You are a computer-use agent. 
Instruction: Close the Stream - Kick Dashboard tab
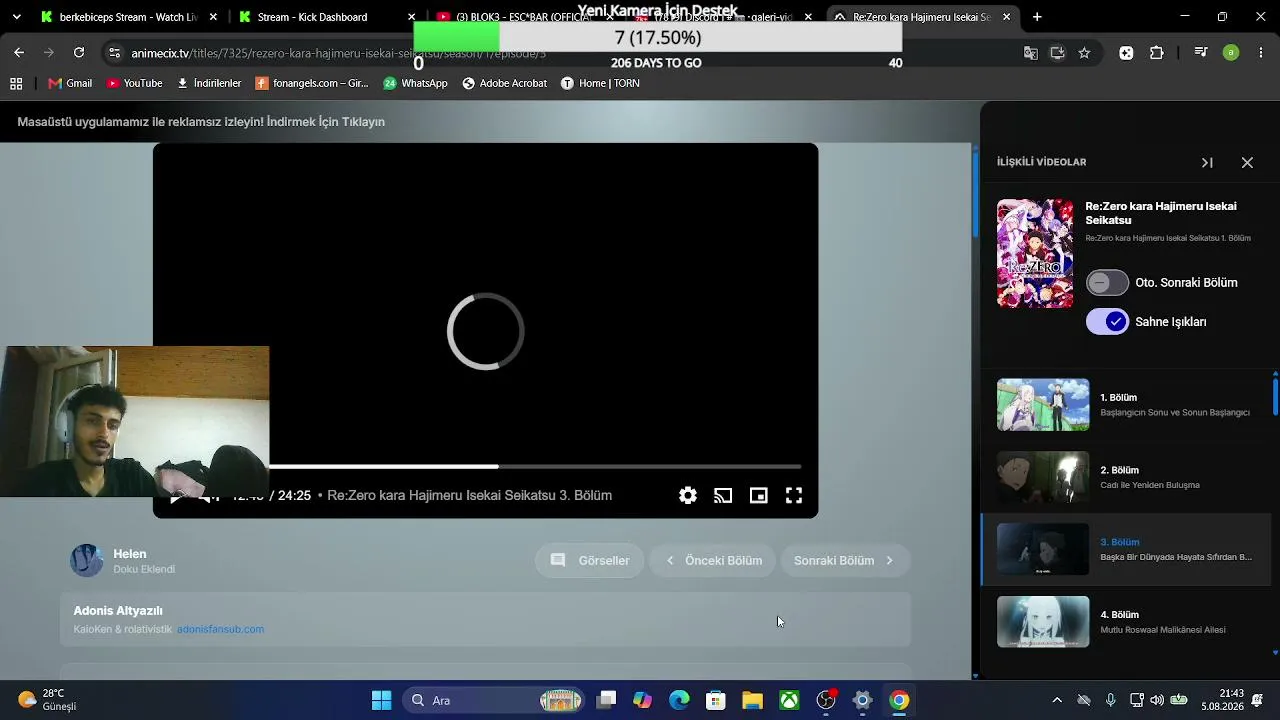(x=412, y=17)
